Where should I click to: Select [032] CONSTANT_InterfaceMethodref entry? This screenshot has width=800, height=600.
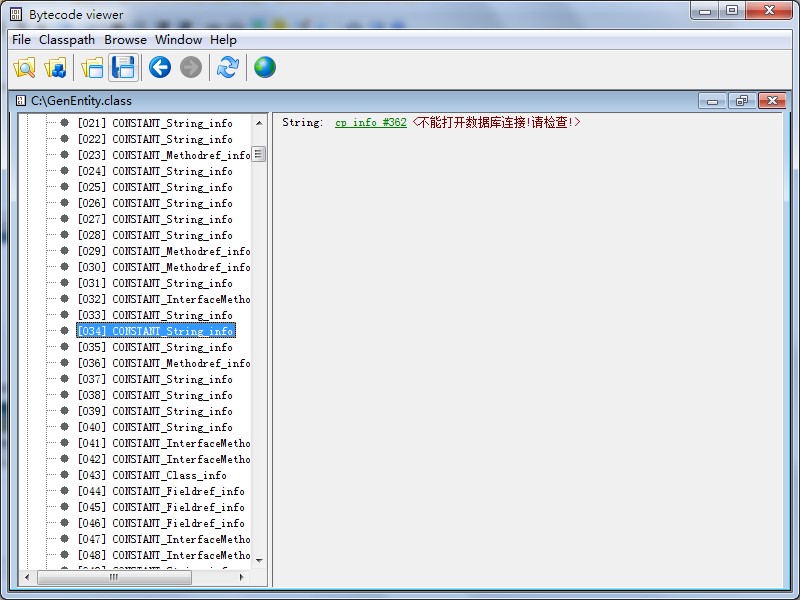pyautogui.click(x=164, y=299)
